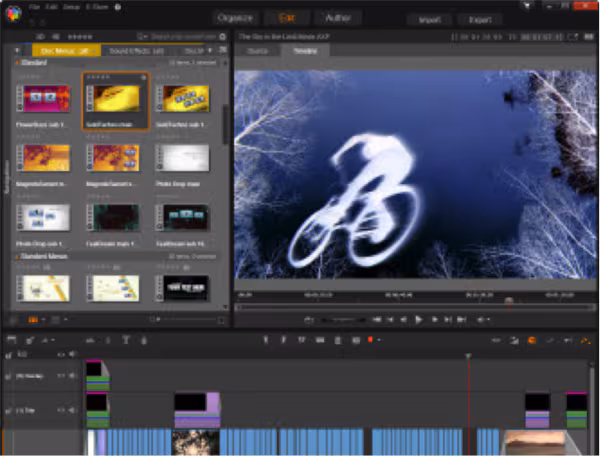This screenshot has width=600, height=456.
Task: Mute the Title track speaker
Action: [72, 410]
